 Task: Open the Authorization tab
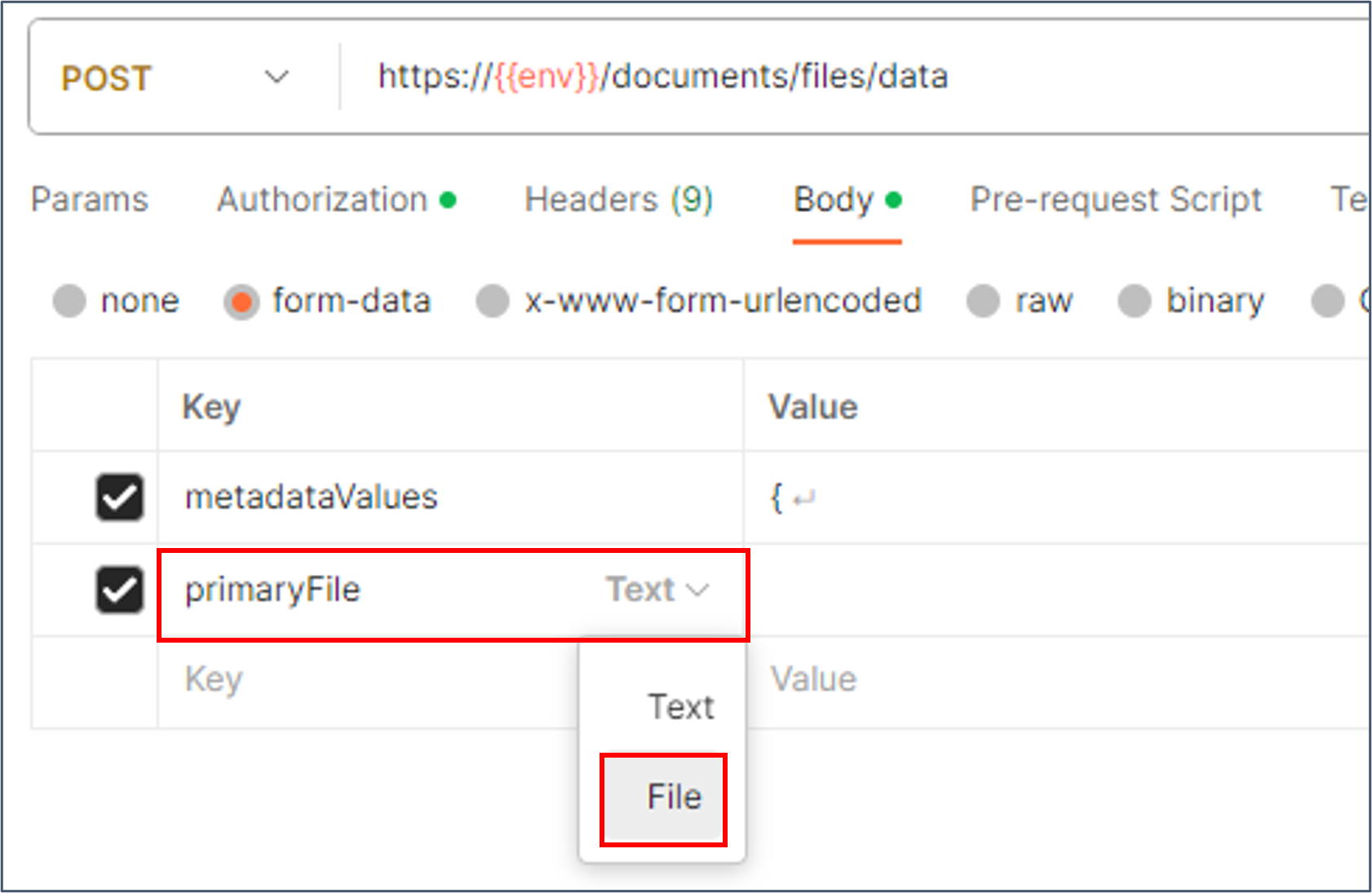click(321, 200)
